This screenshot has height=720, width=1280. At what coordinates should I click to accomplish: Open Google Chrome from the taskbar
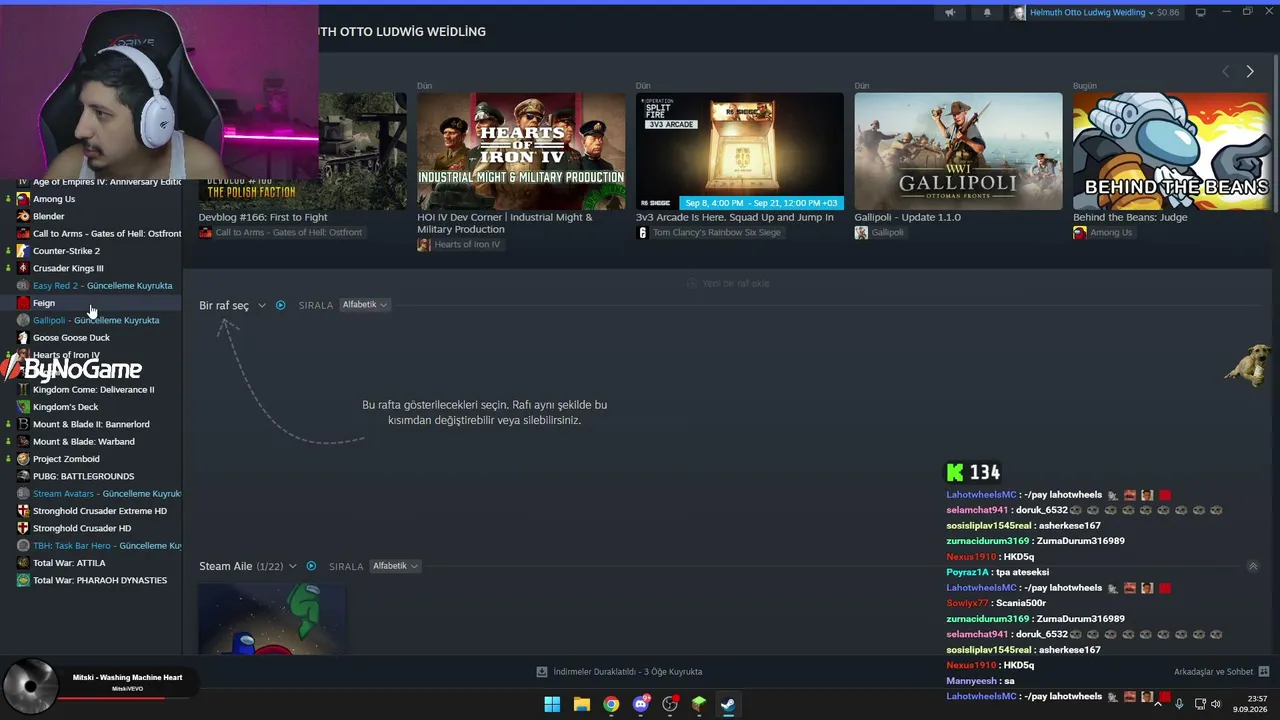611,704
